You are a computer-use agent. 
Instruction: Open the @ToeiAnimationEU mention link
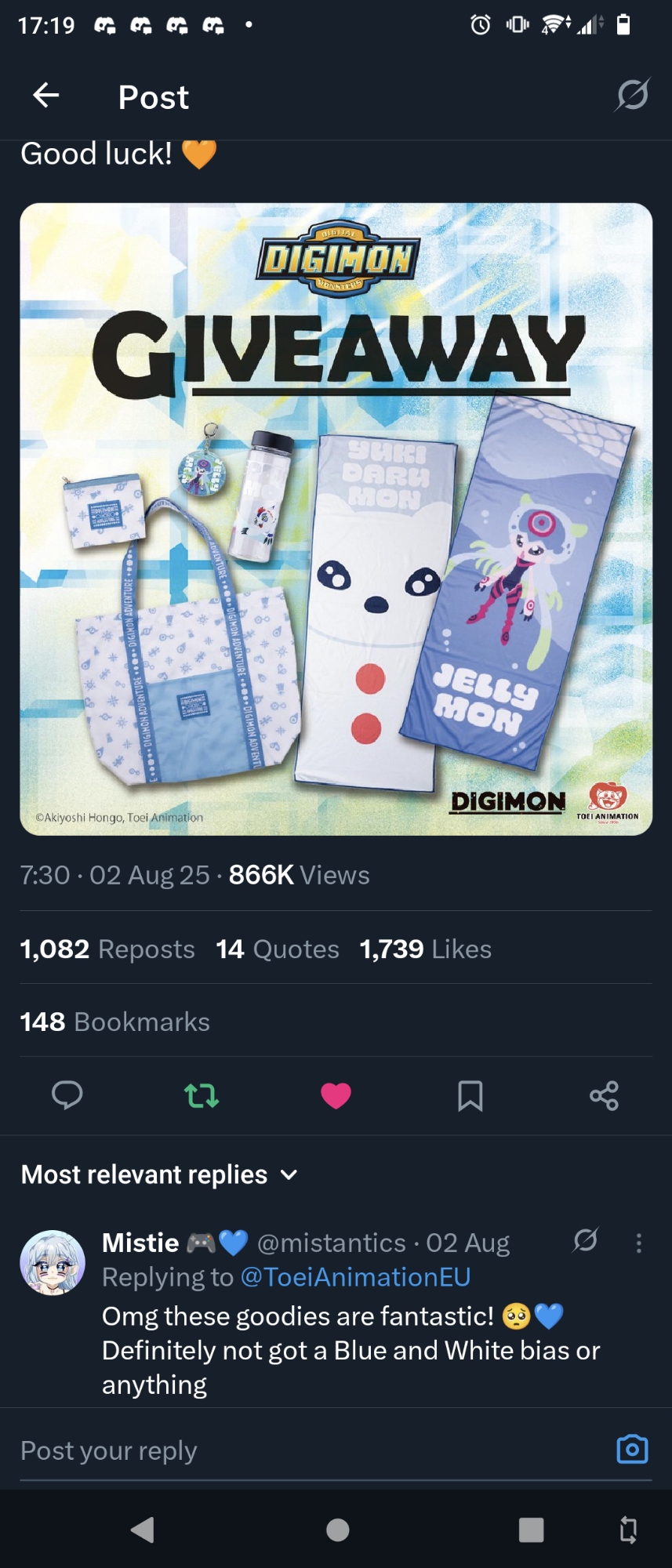[x=355, y=1277]
